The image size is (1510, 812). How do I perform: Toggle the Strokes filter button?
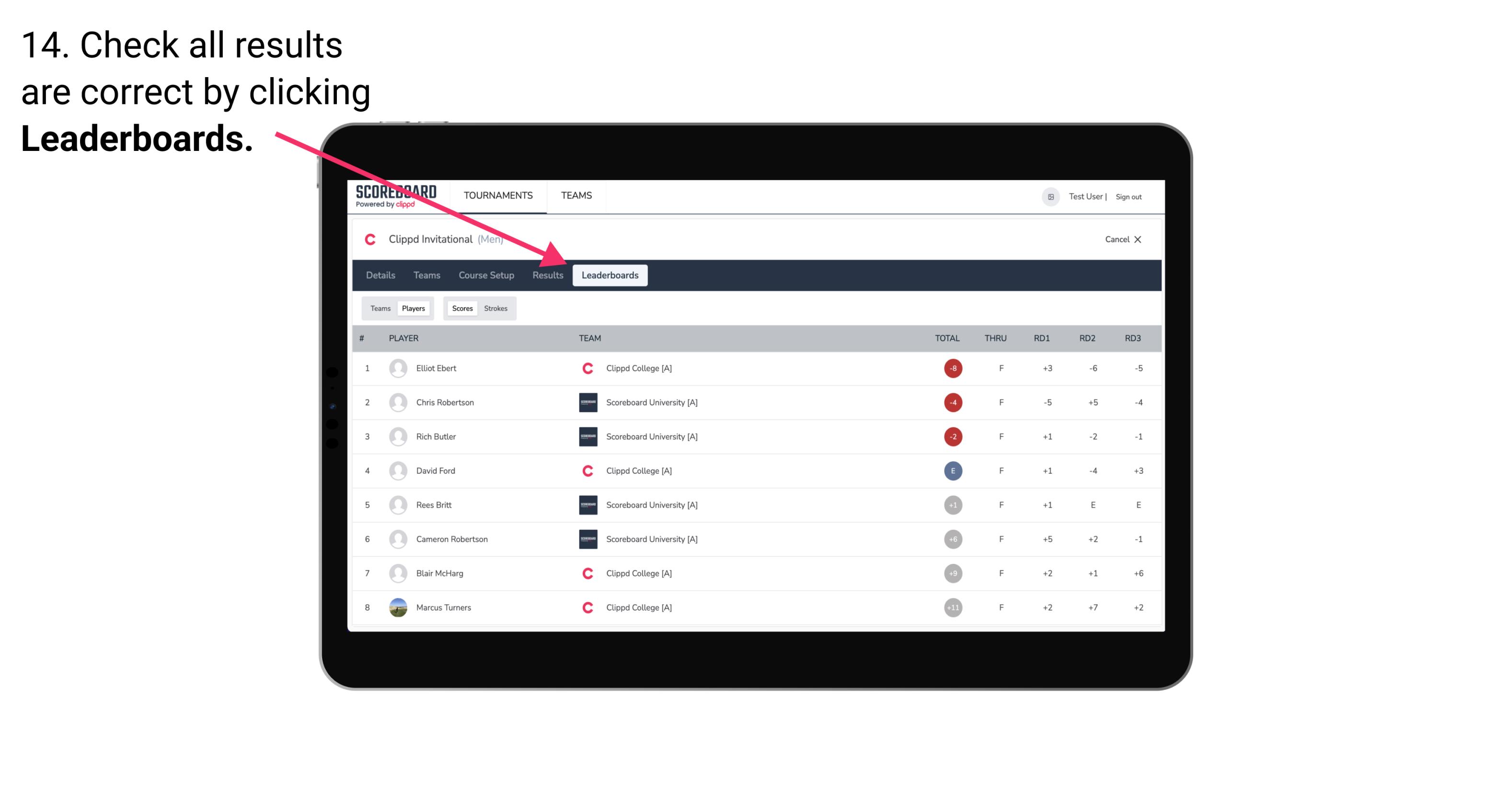click(x=496, y=308)
